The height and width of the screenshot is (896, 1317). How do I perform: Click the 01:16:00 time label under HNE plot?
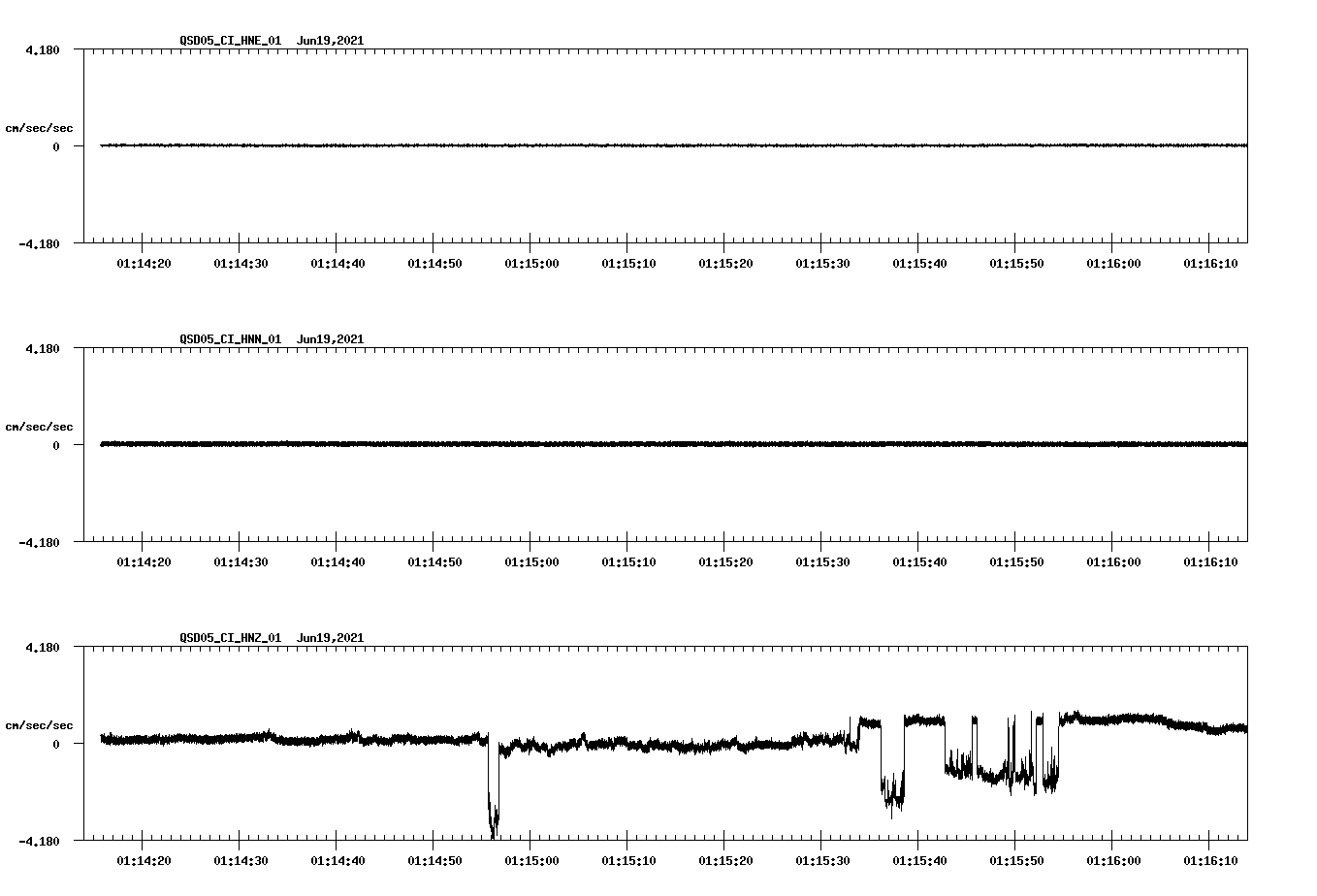(x=1113, y=264)
